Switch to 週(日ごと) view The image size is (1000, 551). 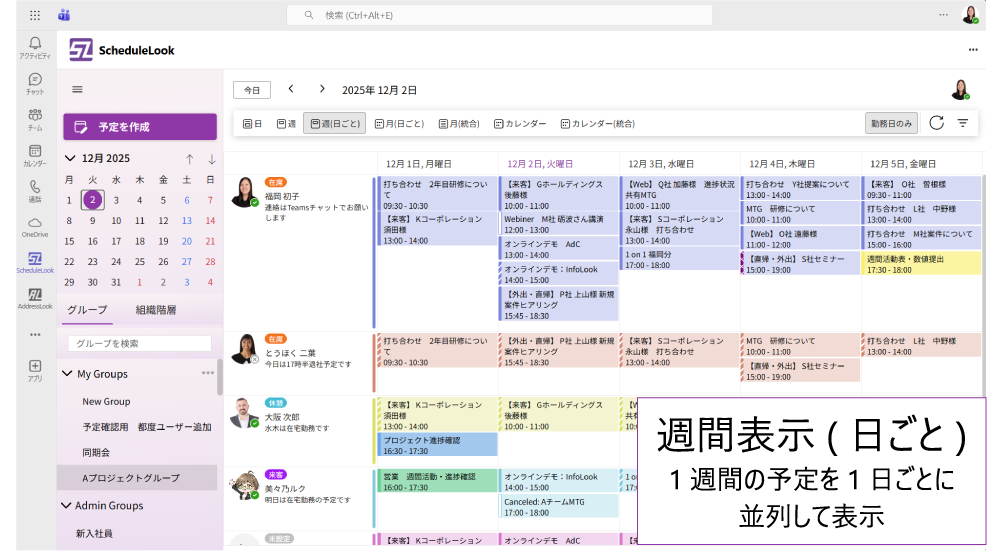point(334,123)
